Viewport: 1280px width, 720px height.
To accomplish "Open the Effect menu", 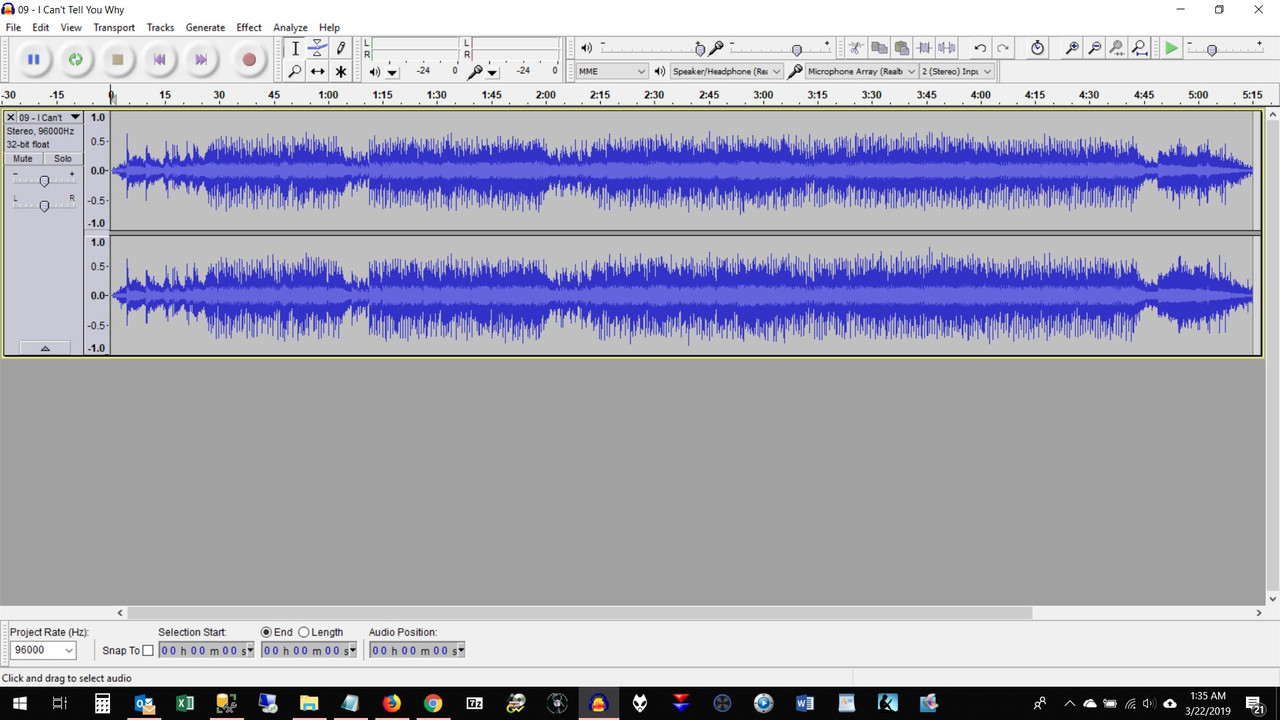I will (249, 27).
